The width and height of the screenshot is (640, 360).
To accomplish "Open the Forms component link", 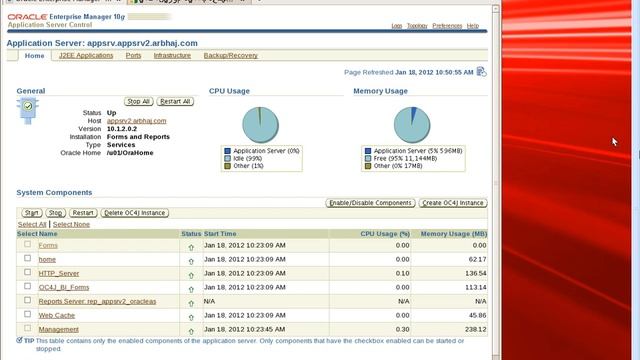I will (48, 245).
